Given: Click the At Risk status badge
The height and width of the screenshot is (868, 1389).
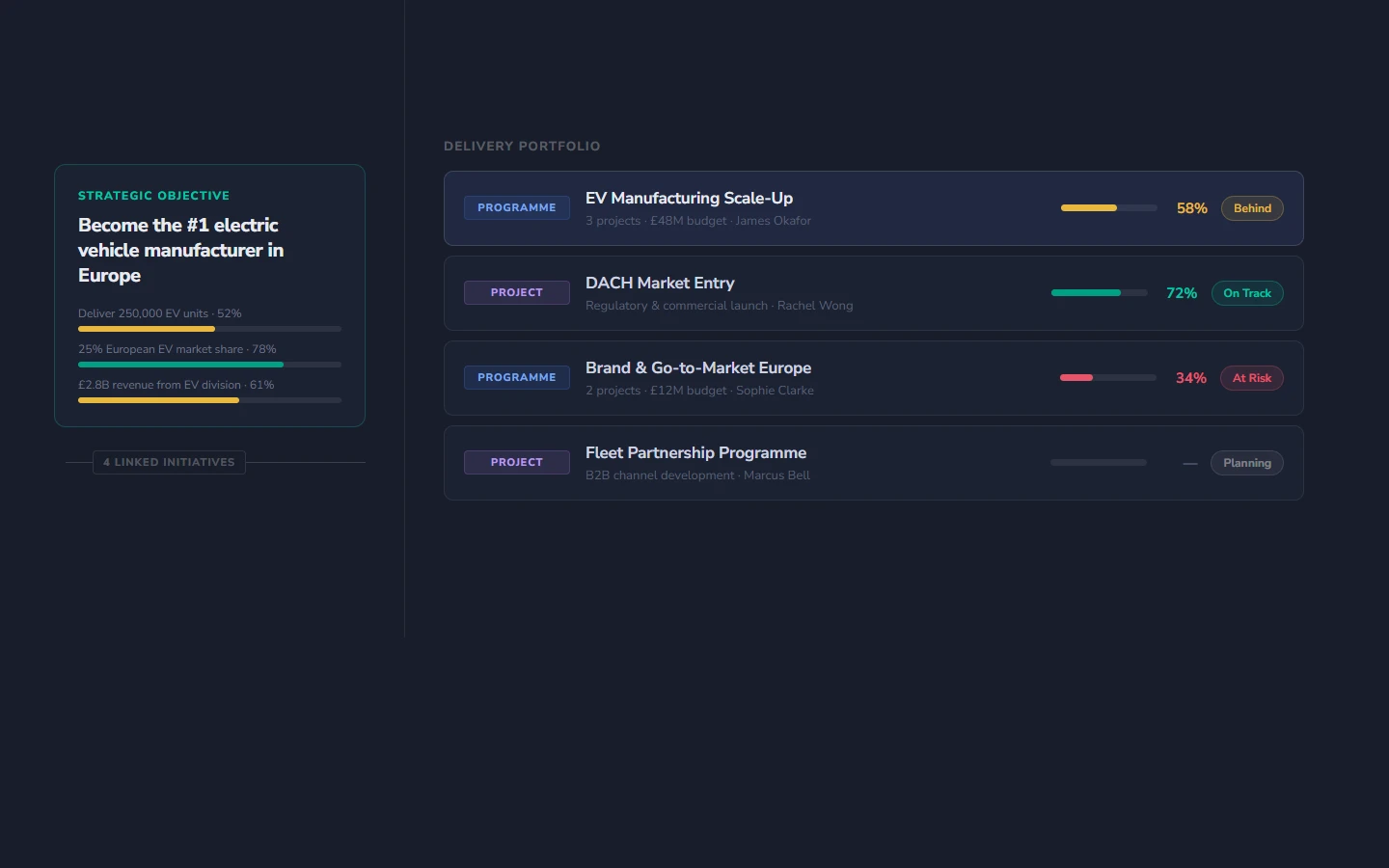Looking at the screenshot, I should [x=1251, y=378].
